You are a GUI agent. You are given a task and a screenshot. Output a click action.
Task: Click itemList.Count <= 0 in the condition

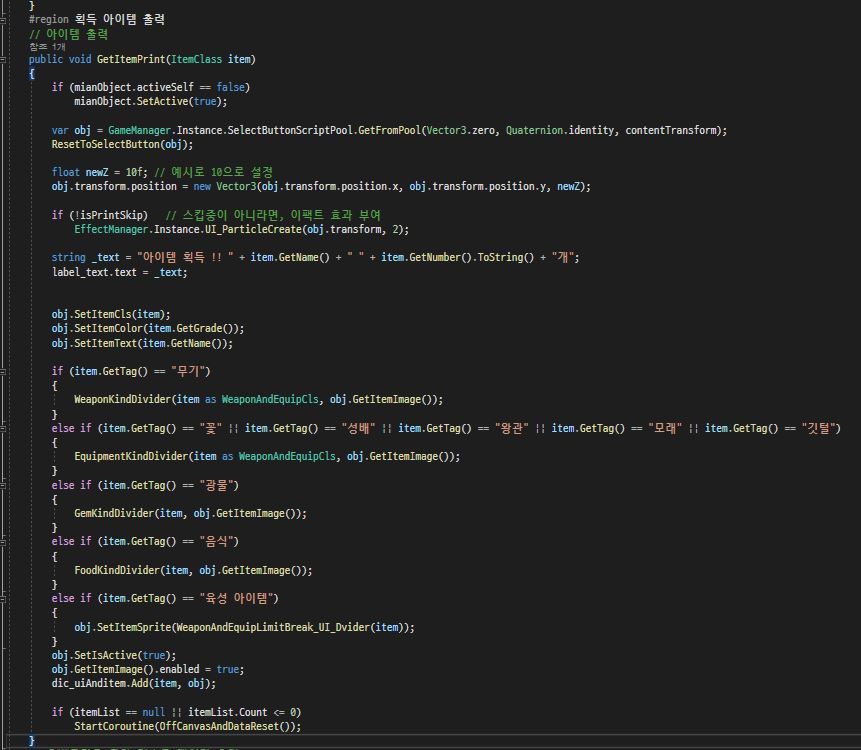[242, 713]
